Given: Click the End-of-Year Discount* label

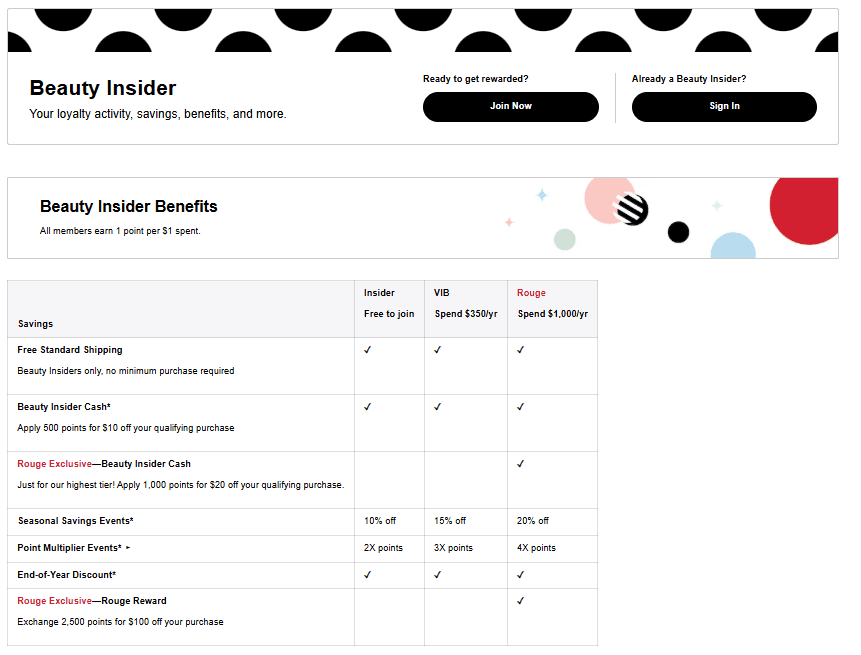Looking at the screenshot, I should (66, 575).
